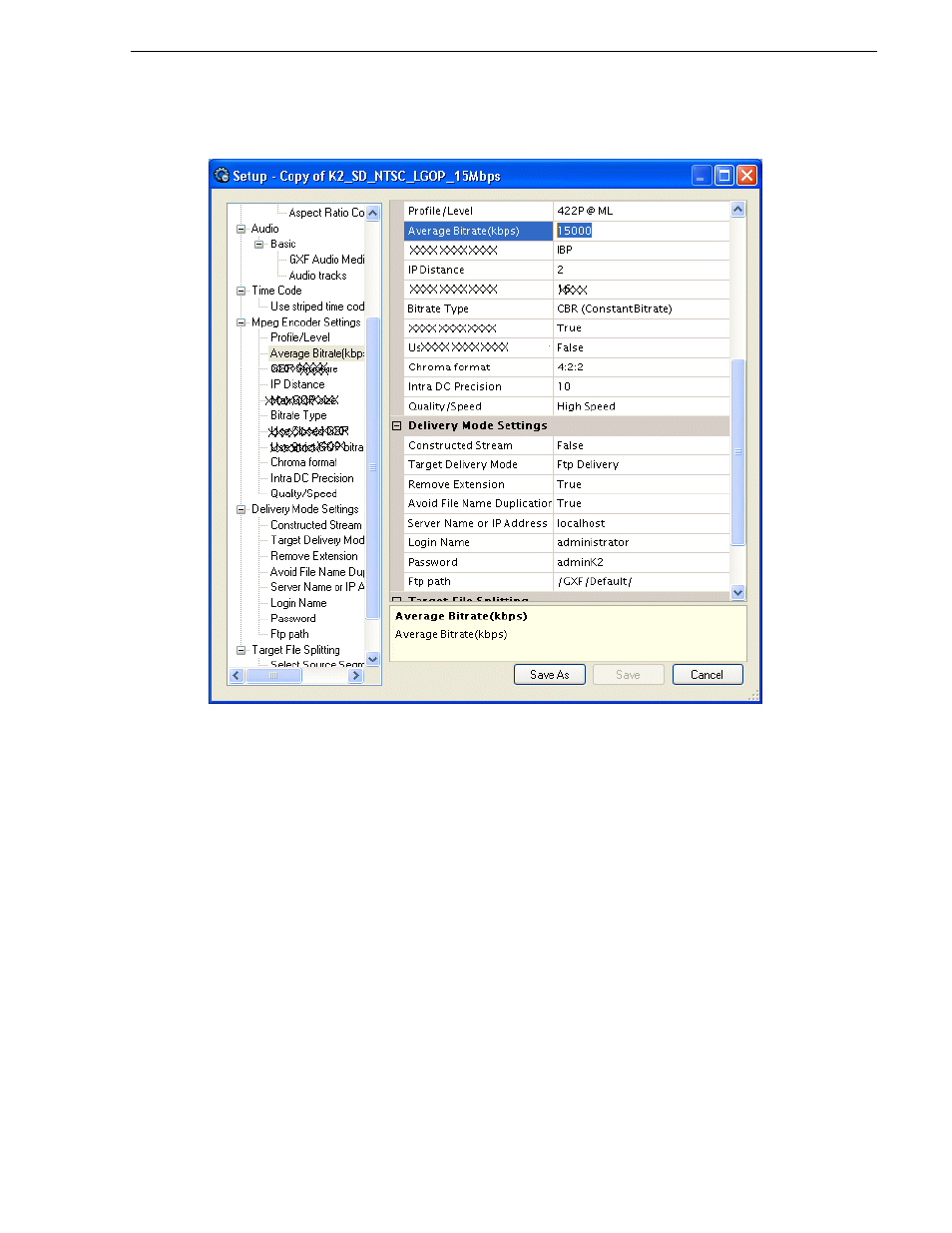
Task: Select Password in the tree
Action: click(292, 619)
